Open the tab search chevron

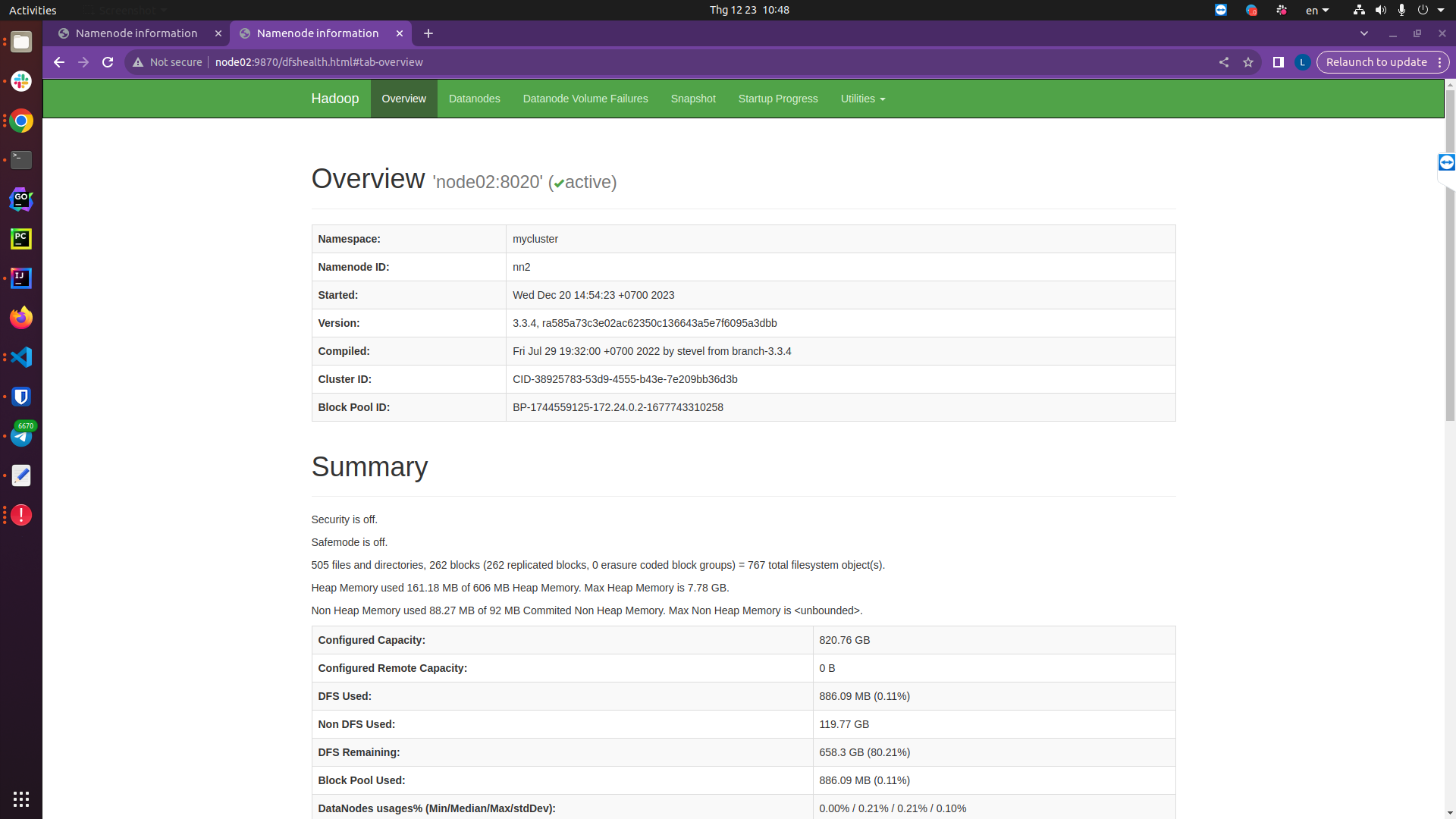pos(1364,33)
